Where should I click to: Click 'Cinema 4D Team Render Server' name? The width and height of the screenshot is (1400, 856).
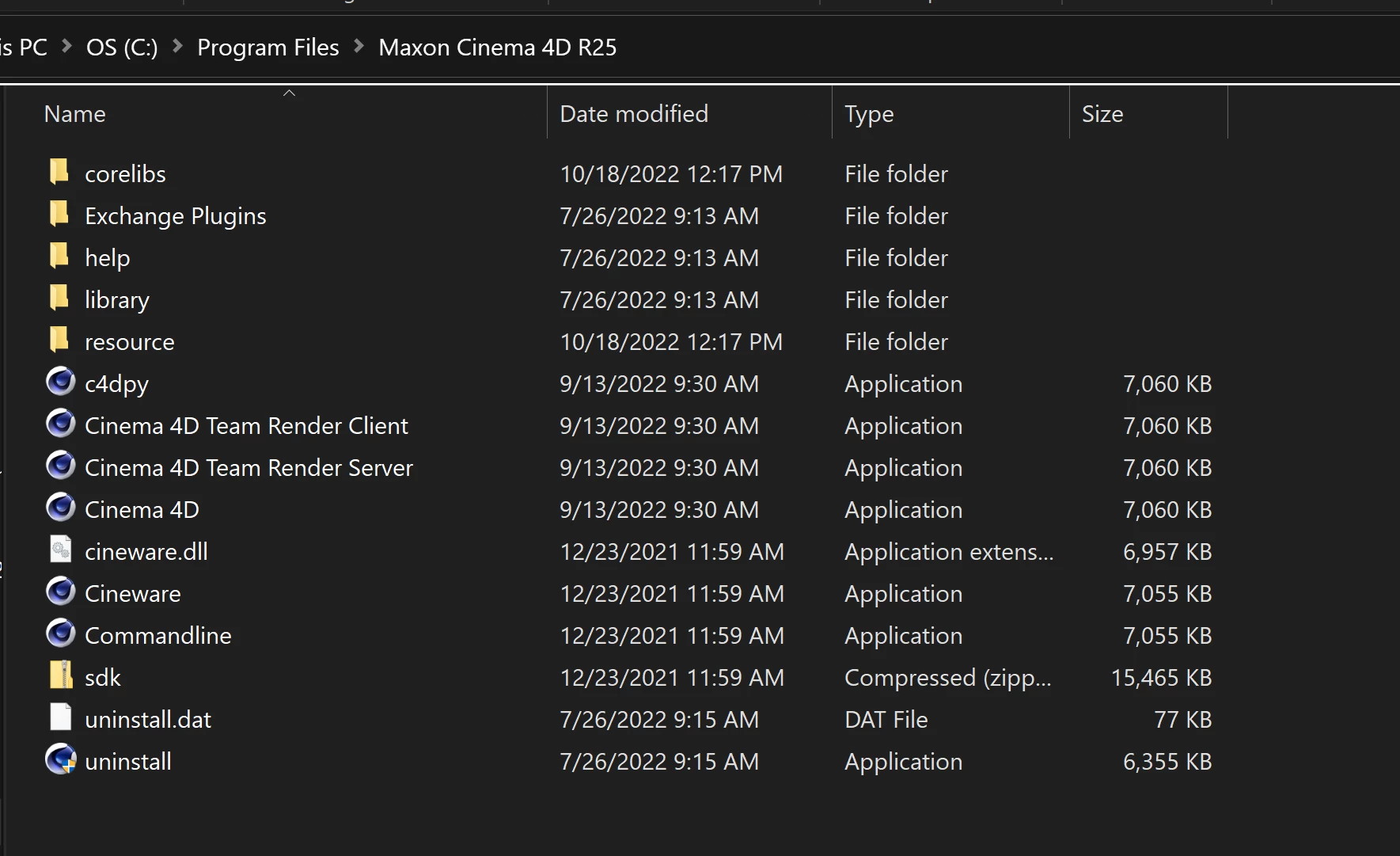click(249, 468)
